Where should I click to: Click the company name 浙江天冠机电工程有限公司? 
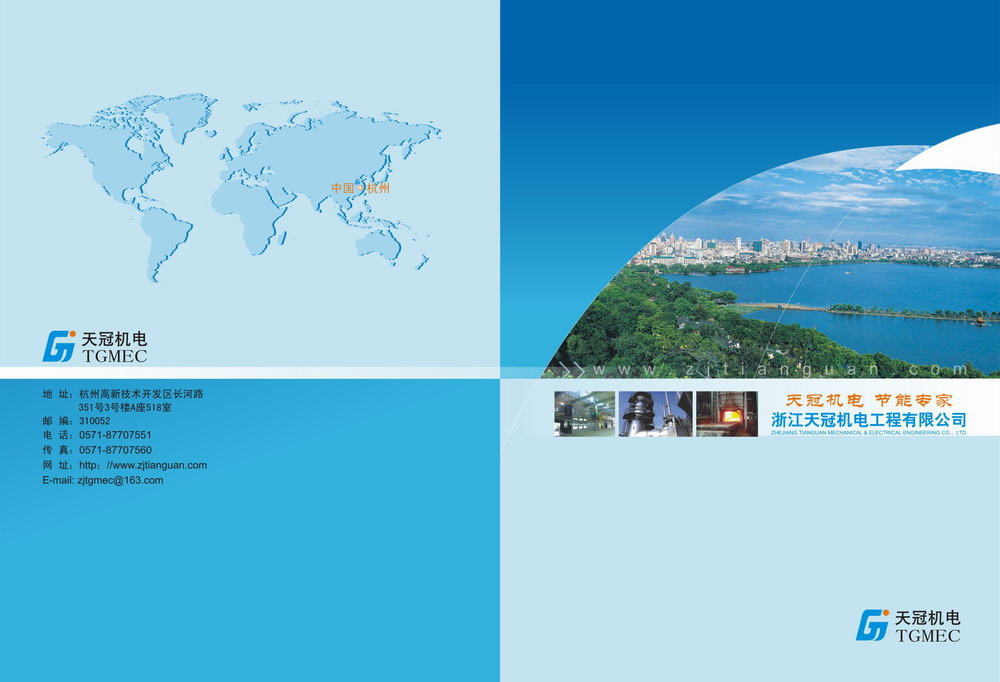tap(869, 420)
